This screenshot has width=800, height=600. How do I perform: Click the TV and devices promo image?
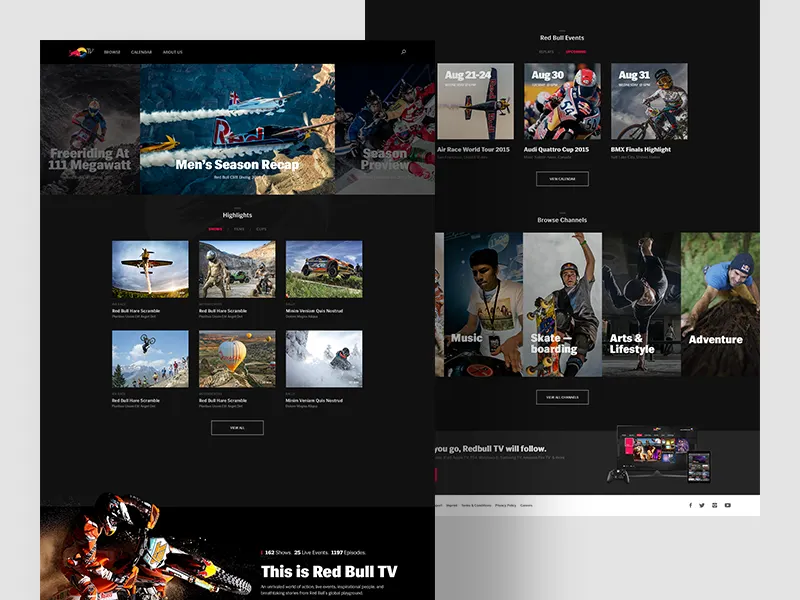click(659, 454)
